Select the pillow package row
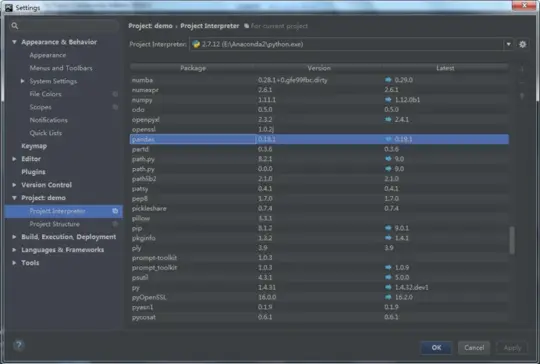540x364 pixels. tap(319, 218)
